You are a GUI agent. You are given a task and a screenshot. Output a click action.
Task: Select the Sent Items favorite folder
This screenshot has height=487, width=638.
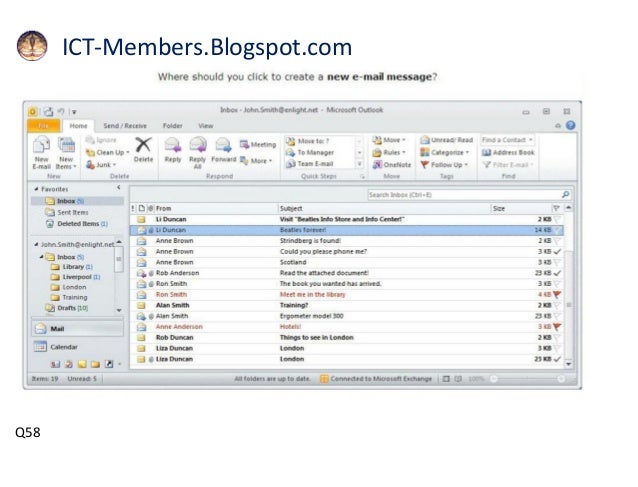[x=66, y=212]
